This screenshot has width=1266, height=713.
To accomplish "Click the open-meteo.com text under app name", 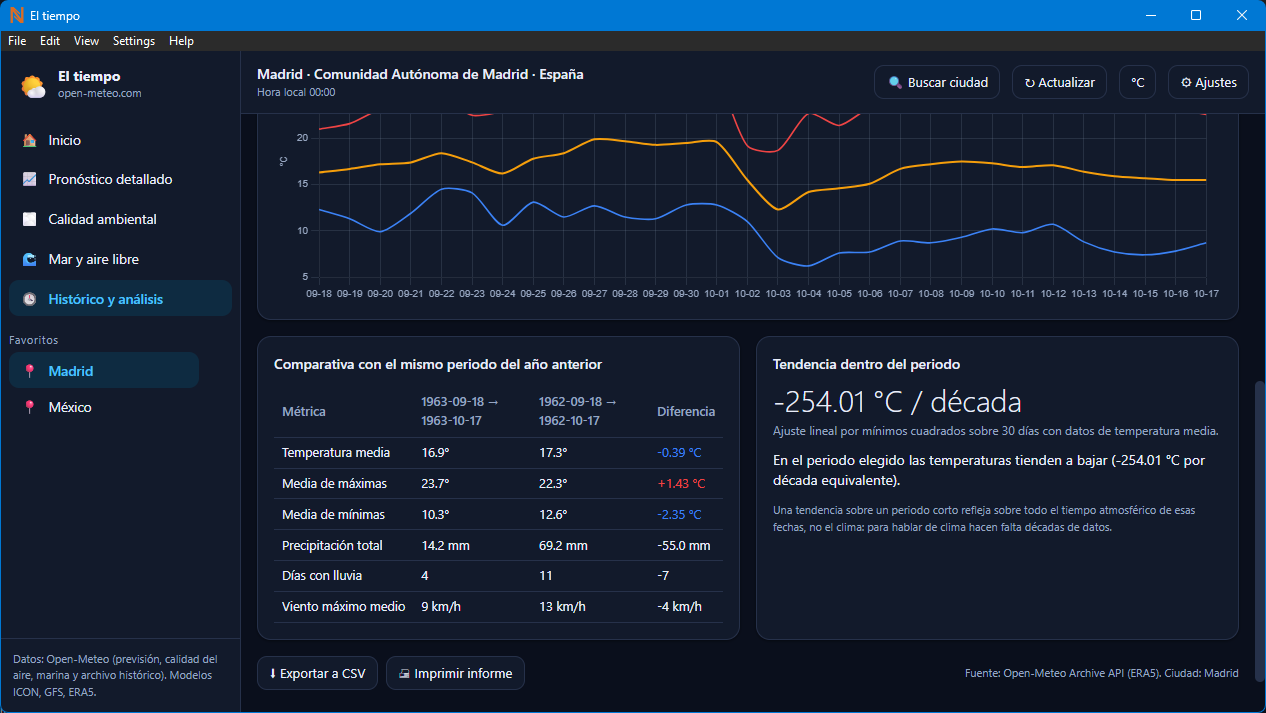I will pyautogui.click(x=100, y=93).
